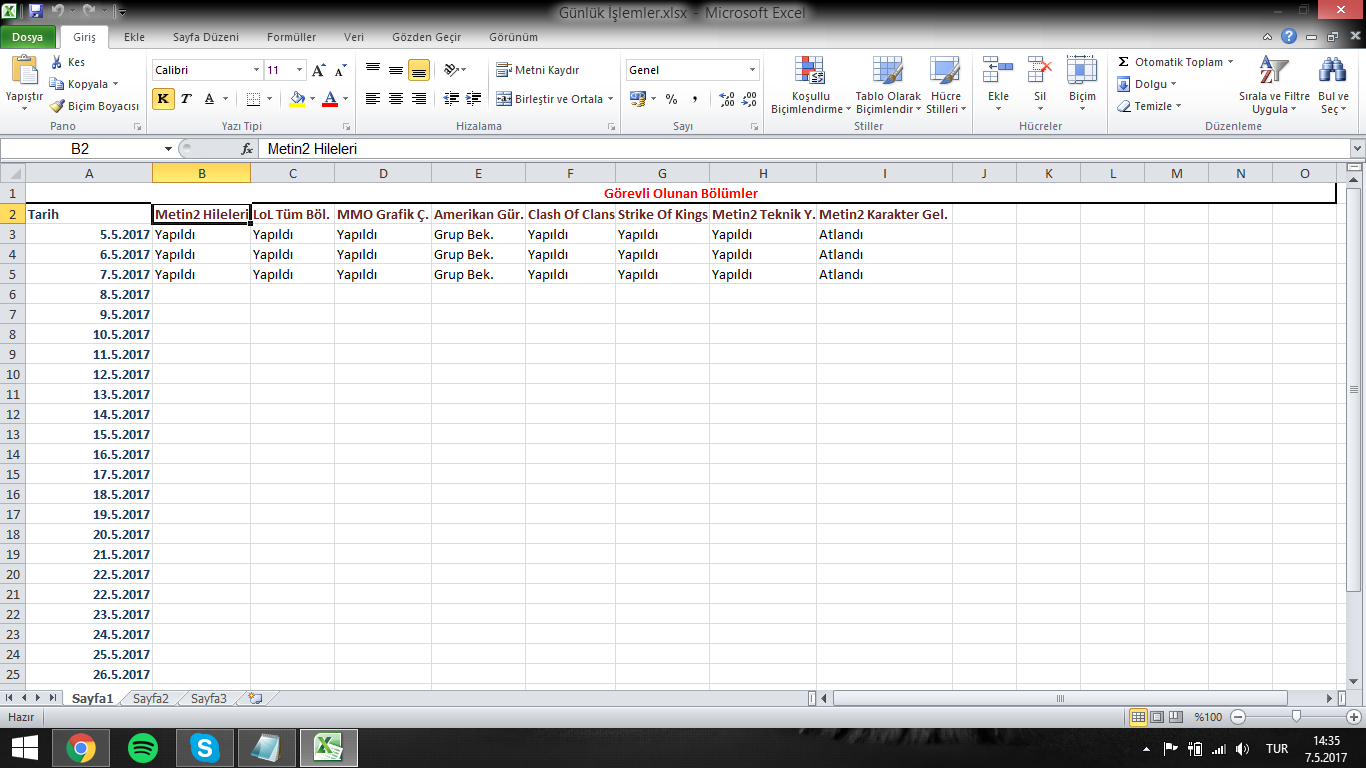Toggle underline formatting A button
This screenshot has width=1366, height=768.
coord(209,98)
